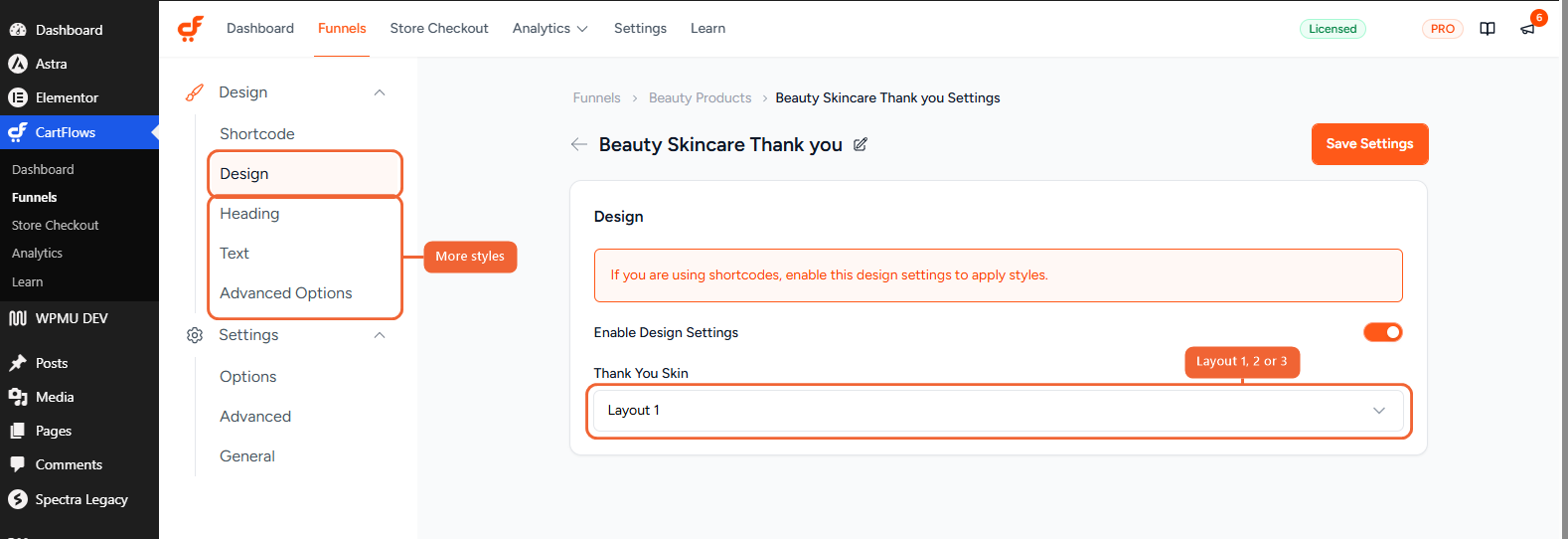The height and width of the screenshot is (539, 1568).
Task: Switch to the Funnels top tab
Action: point(342,29)
